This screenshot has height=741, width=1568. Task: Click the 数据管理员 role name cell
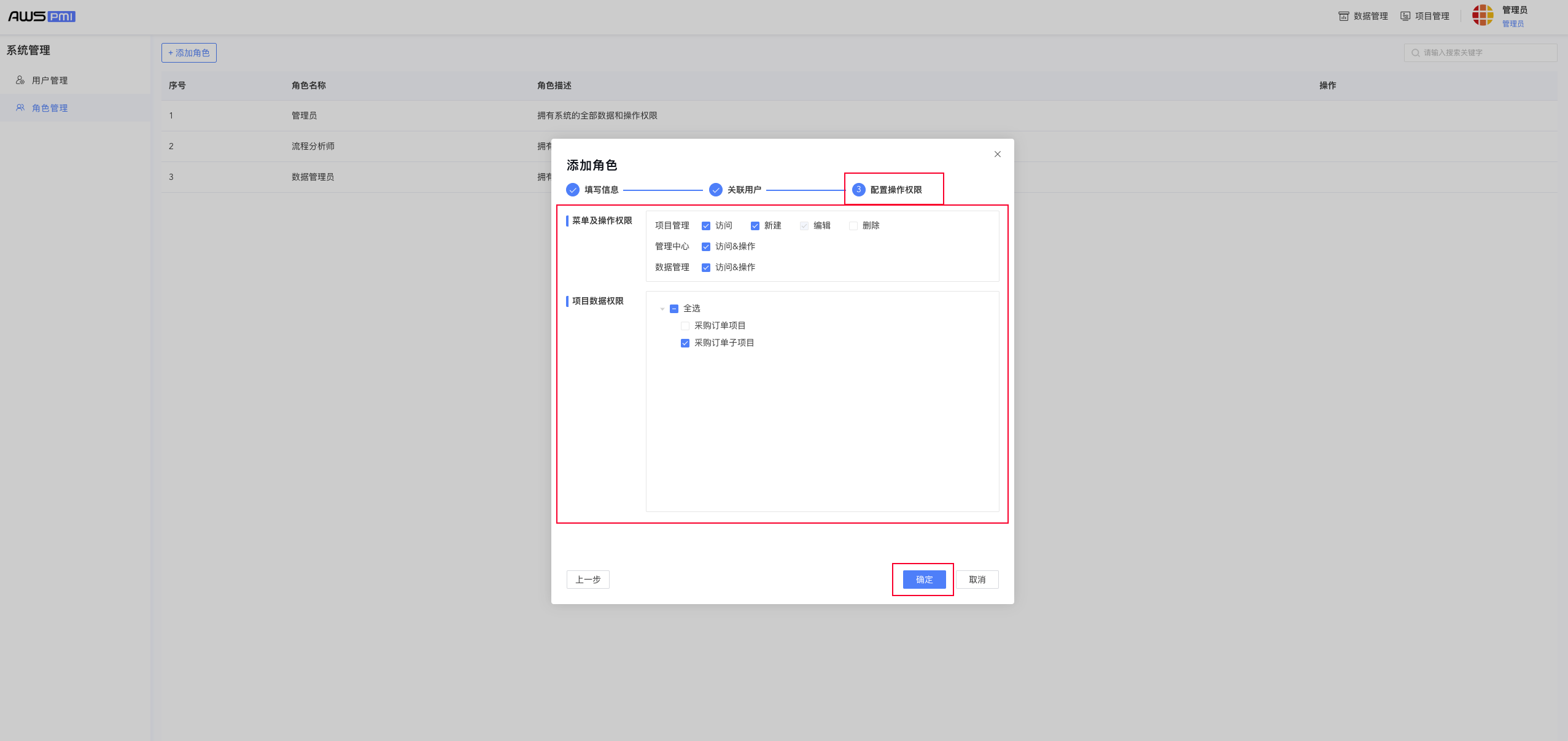coord(313,177)
